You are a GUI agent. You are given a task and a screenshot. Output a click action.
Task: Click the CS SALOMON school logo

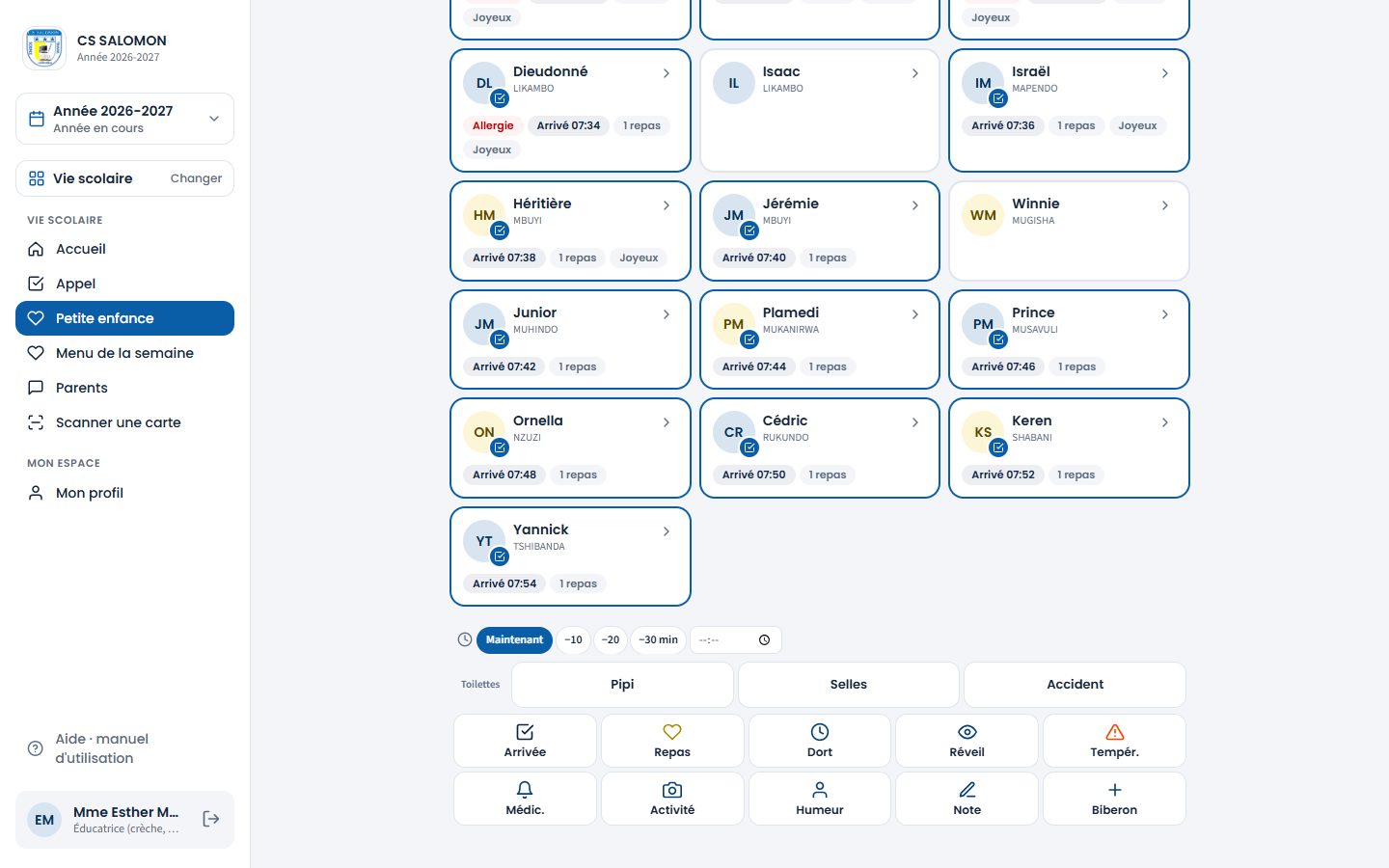click(x=44, y=48)
